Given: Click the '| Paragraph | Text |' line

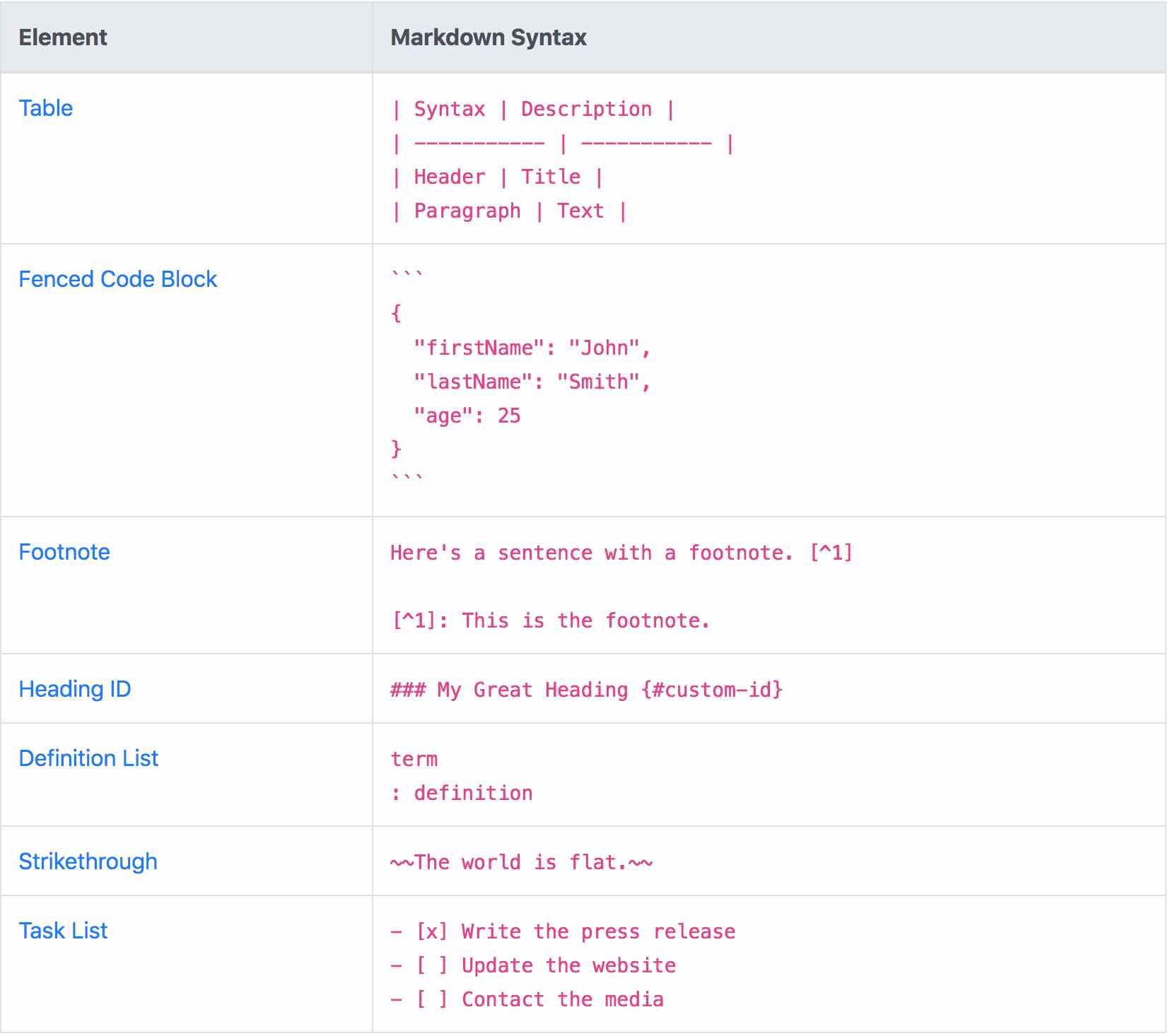Looking at the screenshot, I should coord(509,211).
